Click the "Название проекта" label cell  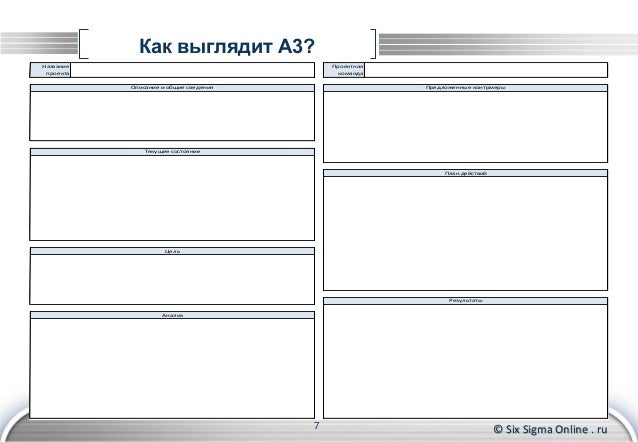click(50, 70)
